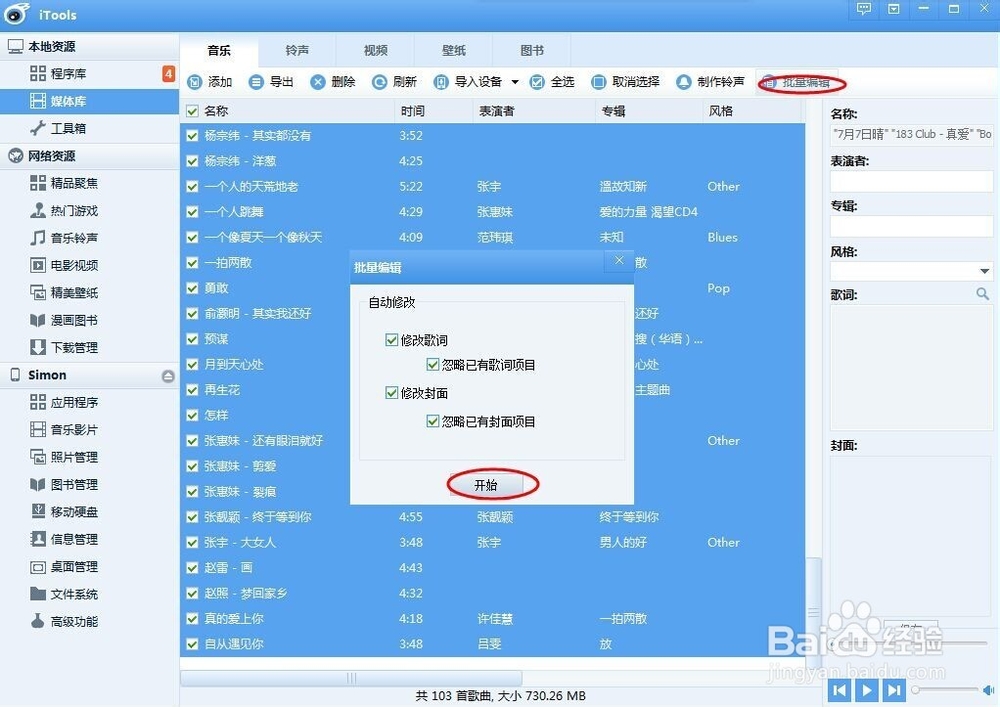Click the previous track button
Image resolution: width=1000 pixels, height=707 pixels.
tap(840, 690)
